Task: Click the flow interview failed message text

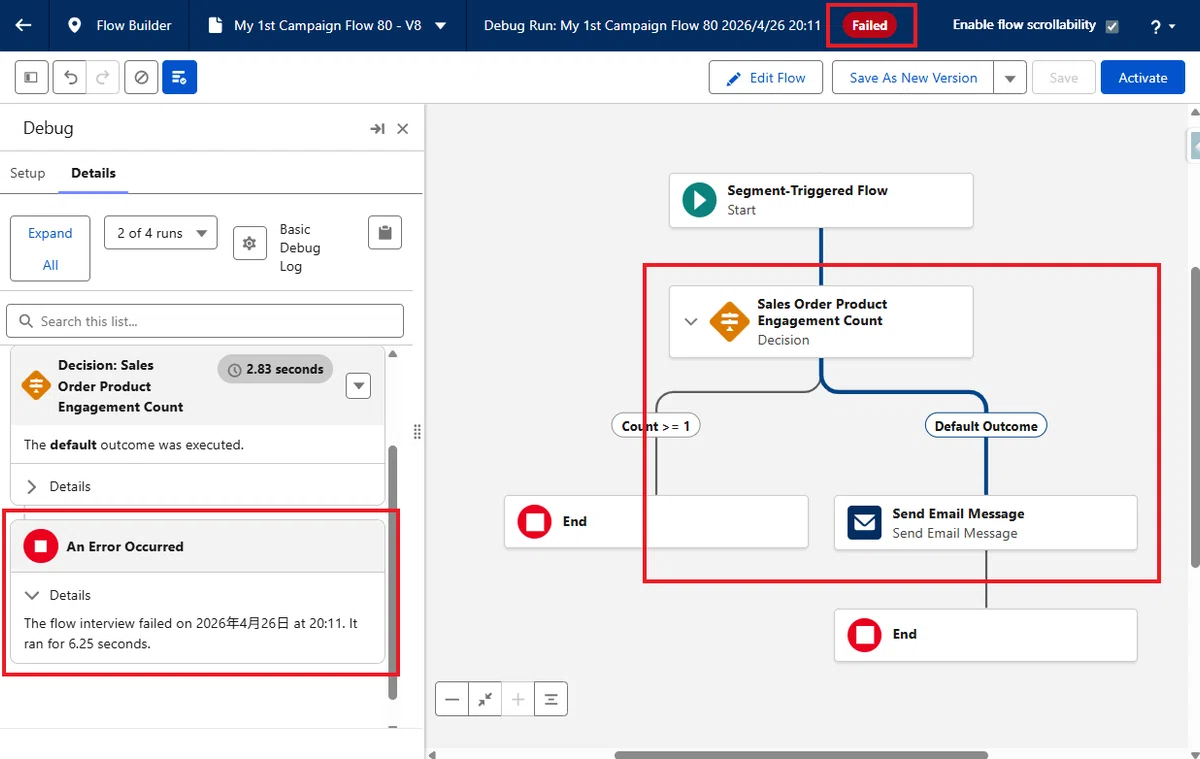Action: [190, 633]
